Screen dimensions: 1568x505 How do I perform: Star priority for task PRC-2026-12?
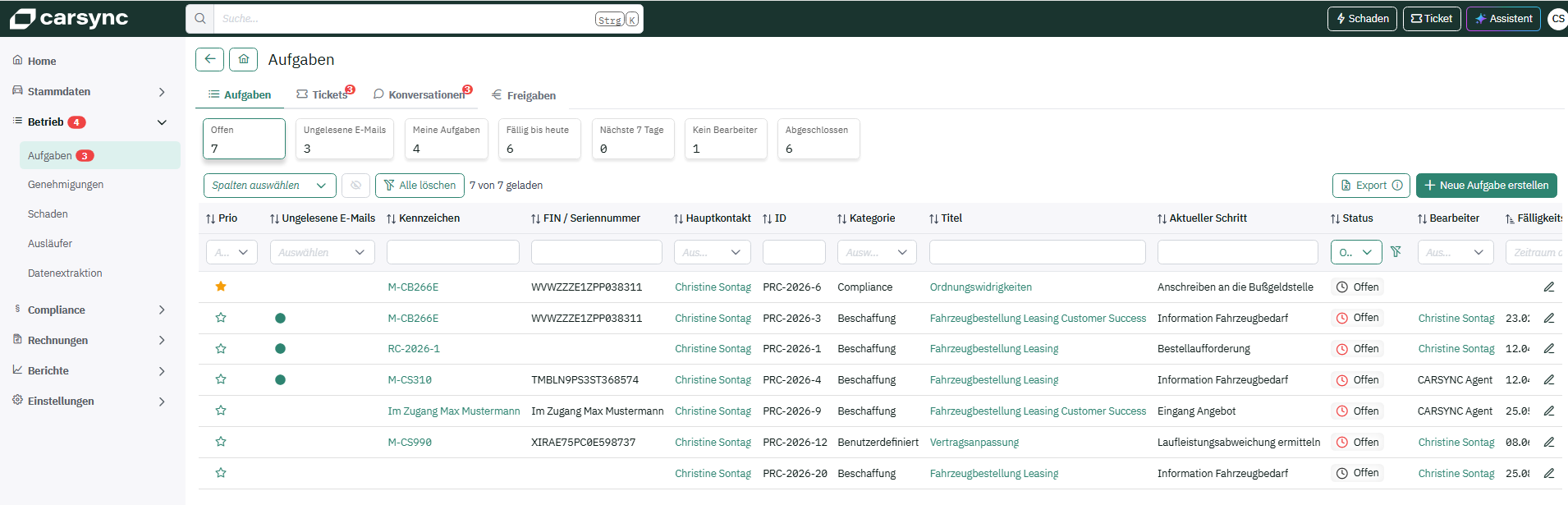click(221, 442)
